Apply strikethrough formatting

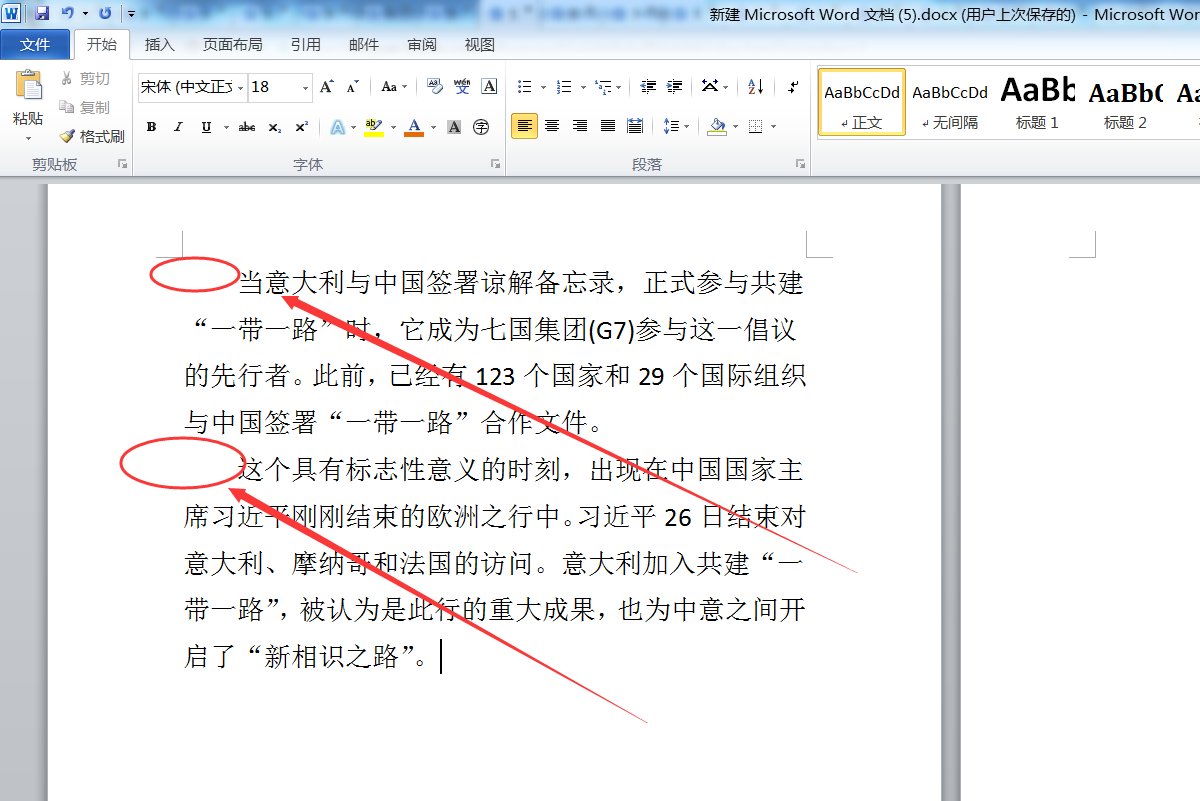(x=246, y=127)
